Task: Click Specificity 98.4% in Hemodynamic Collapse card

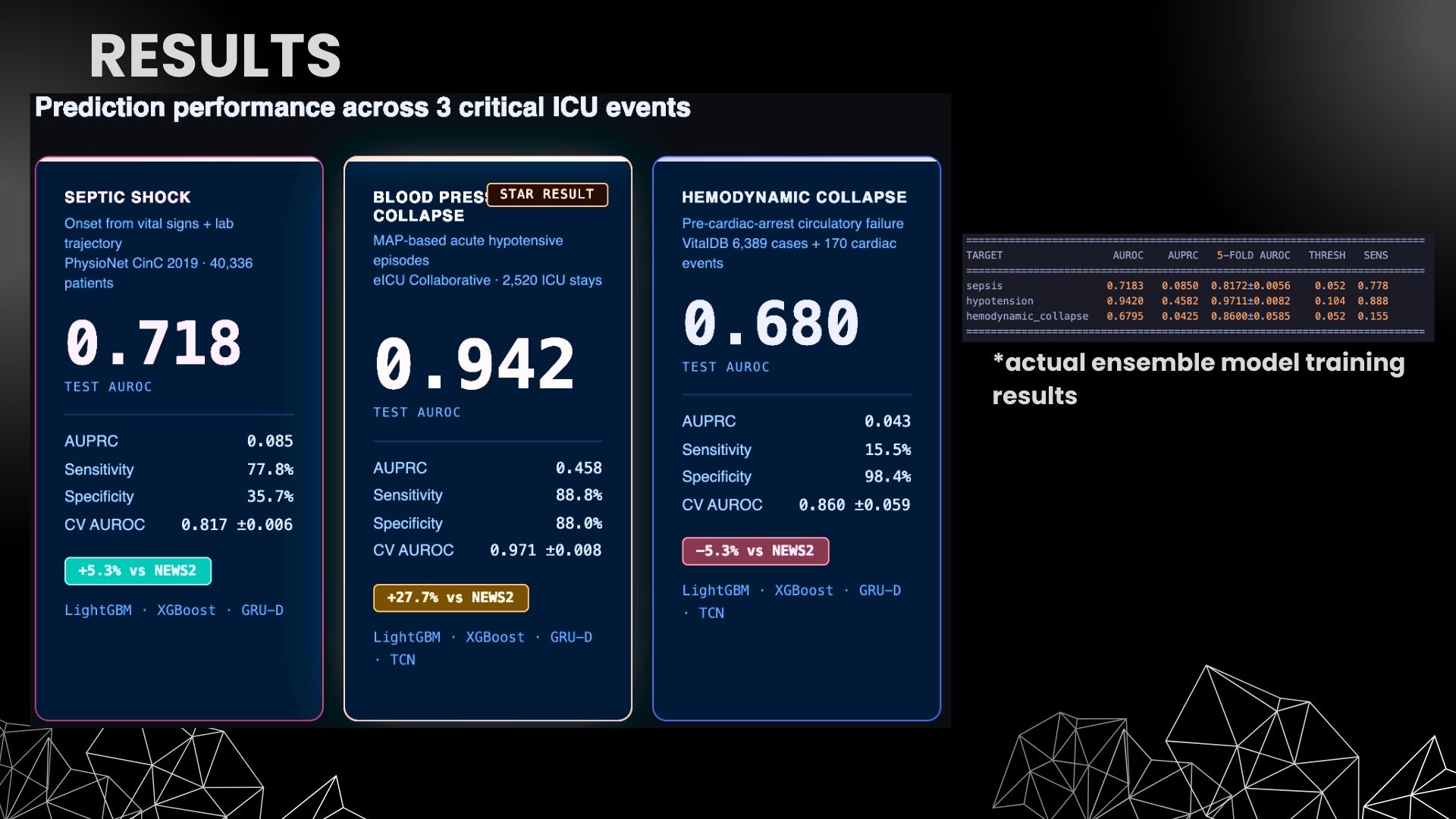Action: [x=886, y=477]
